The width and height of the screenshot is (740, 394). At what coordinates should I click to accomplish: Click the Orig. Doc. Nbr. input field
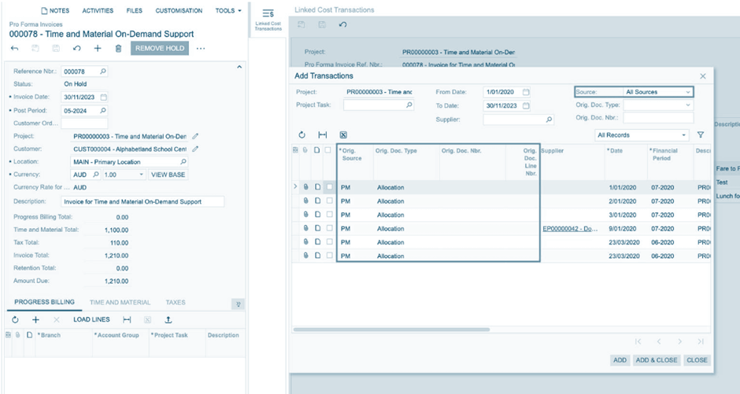pyautogui.click(x=658, y=117)
